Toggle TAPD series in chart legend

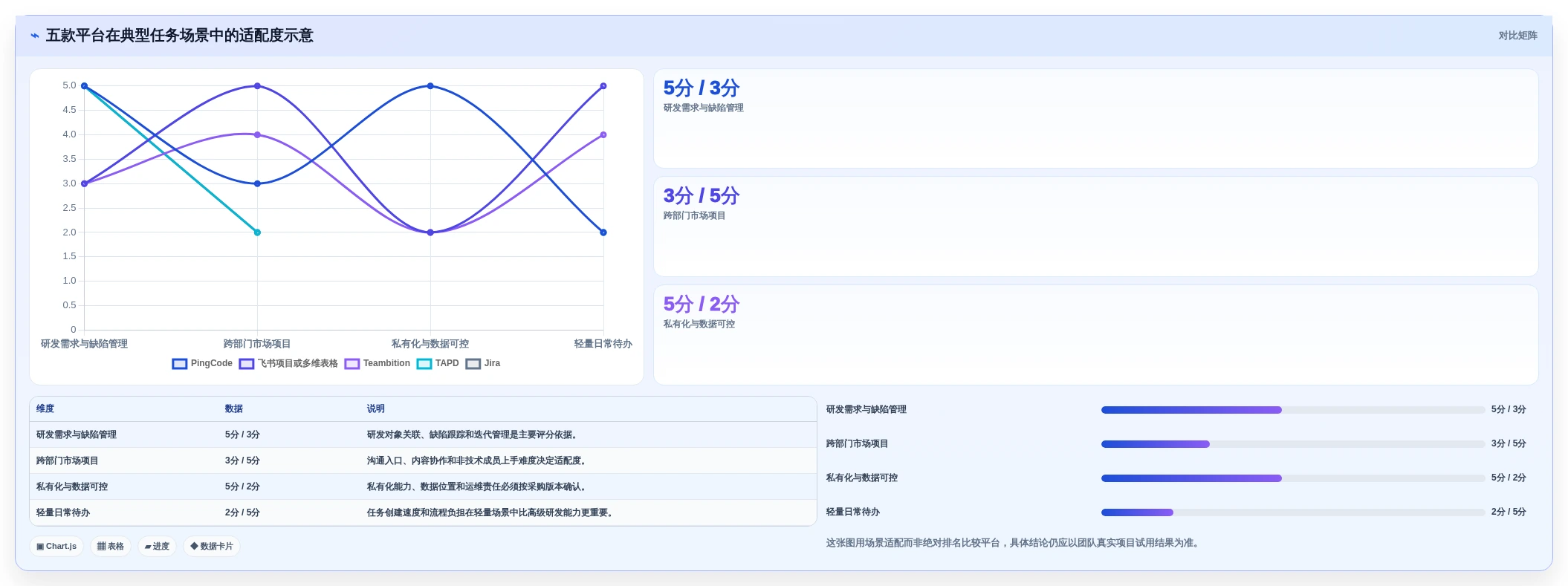pos(438,363)
